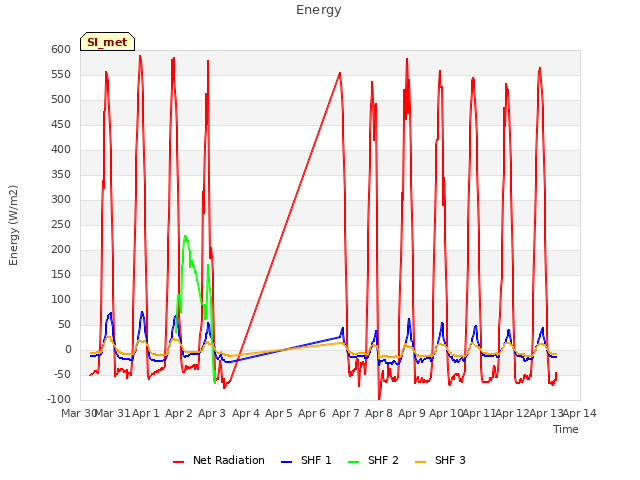The image size is (640, 480).
Task: Click the 300 y-axis tick label
Action: [61, 200]
